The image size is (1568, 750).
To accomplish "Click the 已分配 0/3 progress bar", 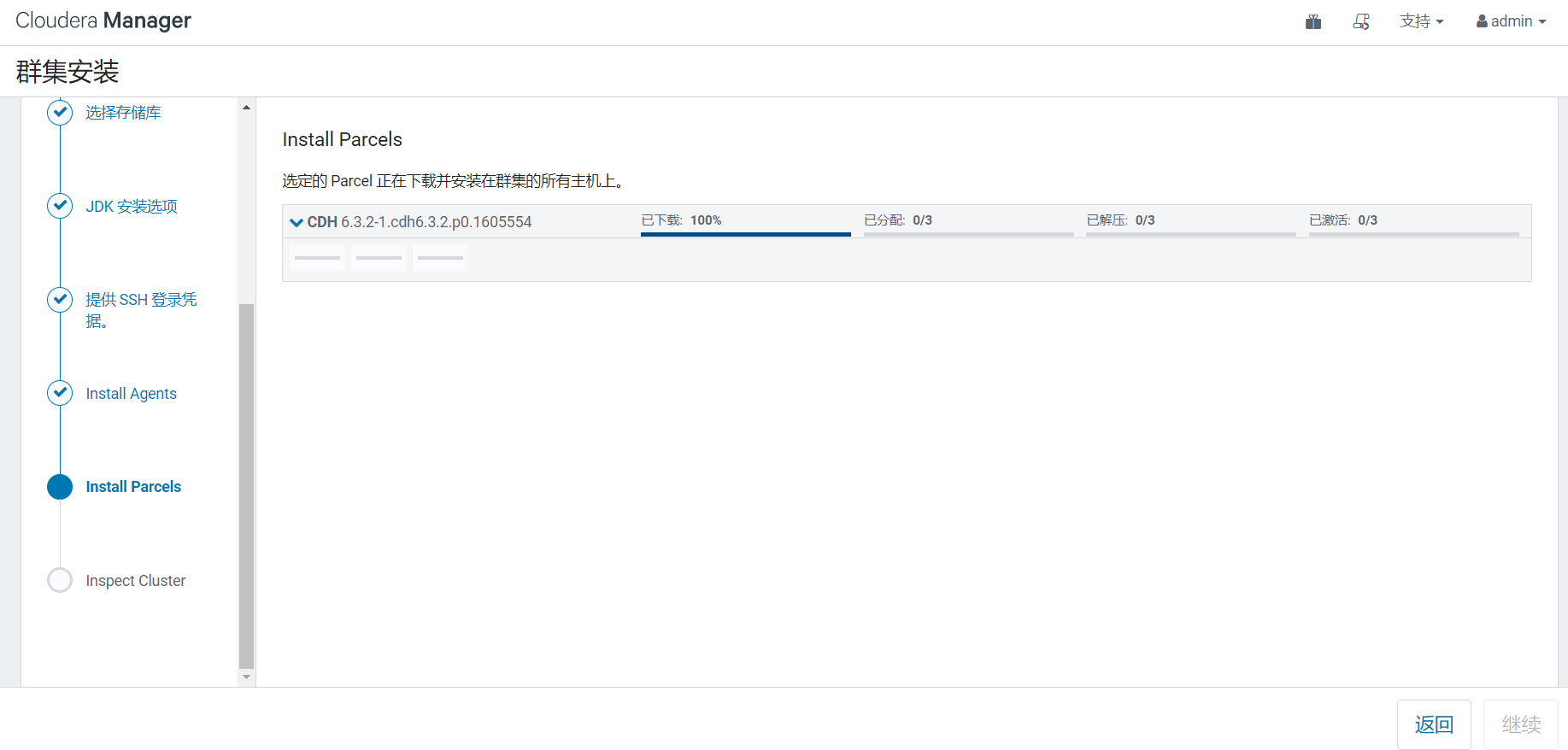I will [x=968, y=233].
